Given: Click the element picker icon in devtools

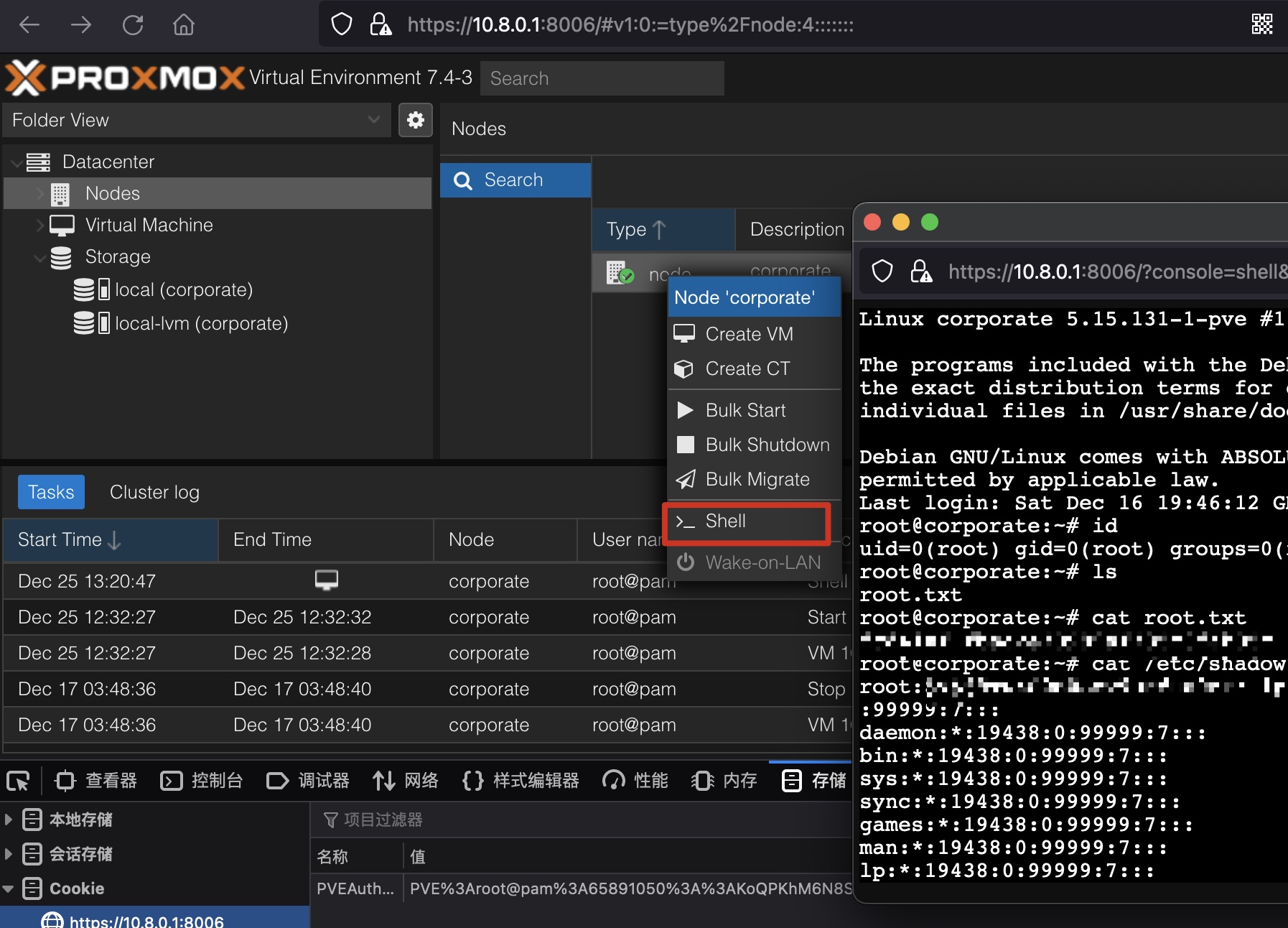Looking at the screenshot, I should click(x=18, y=781).
